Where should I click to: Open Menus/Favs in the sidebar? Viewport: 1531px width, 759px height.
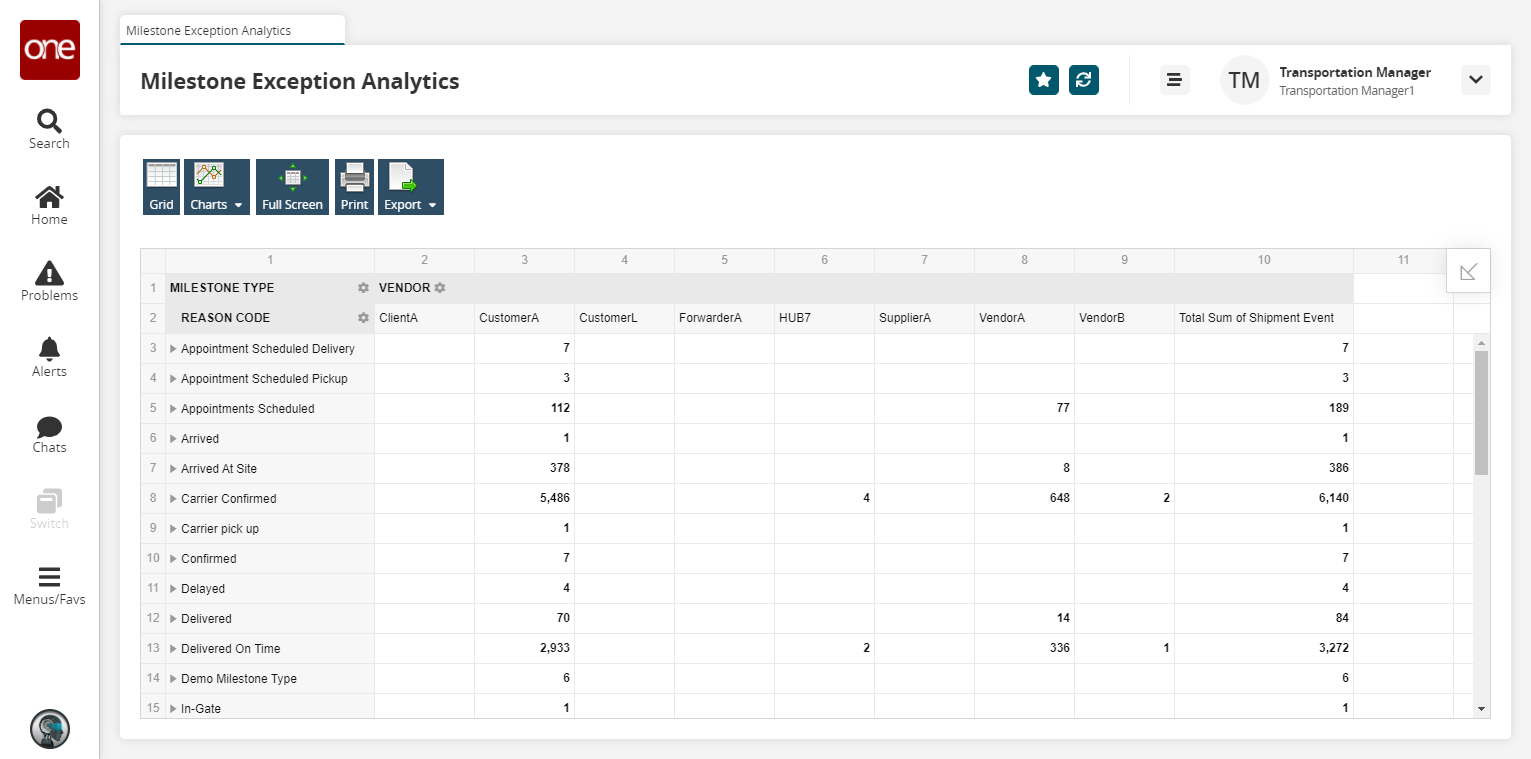[x=49, y=586]
